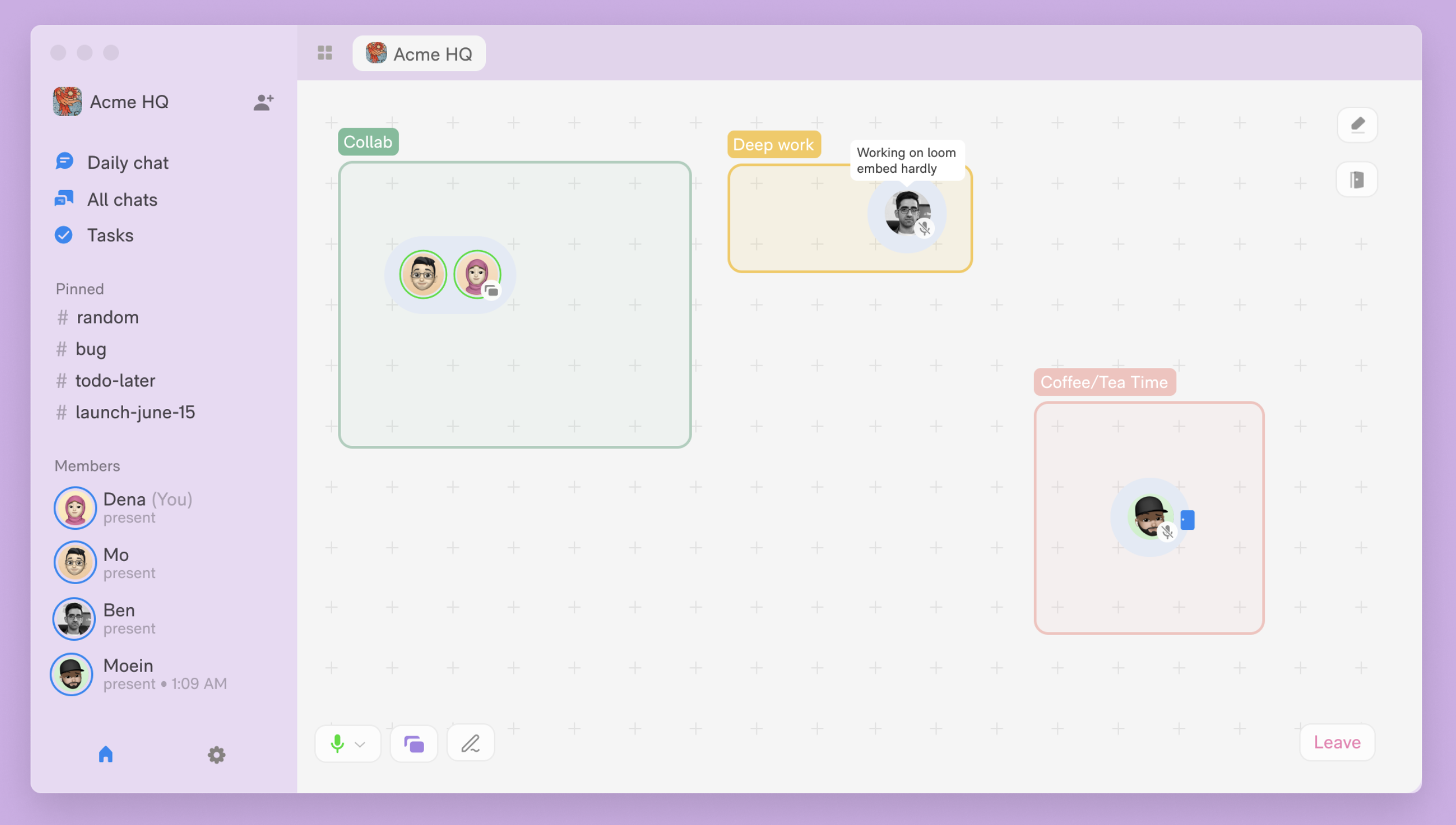Click the add member icon

pyautogui.click(x=263, y=102)
